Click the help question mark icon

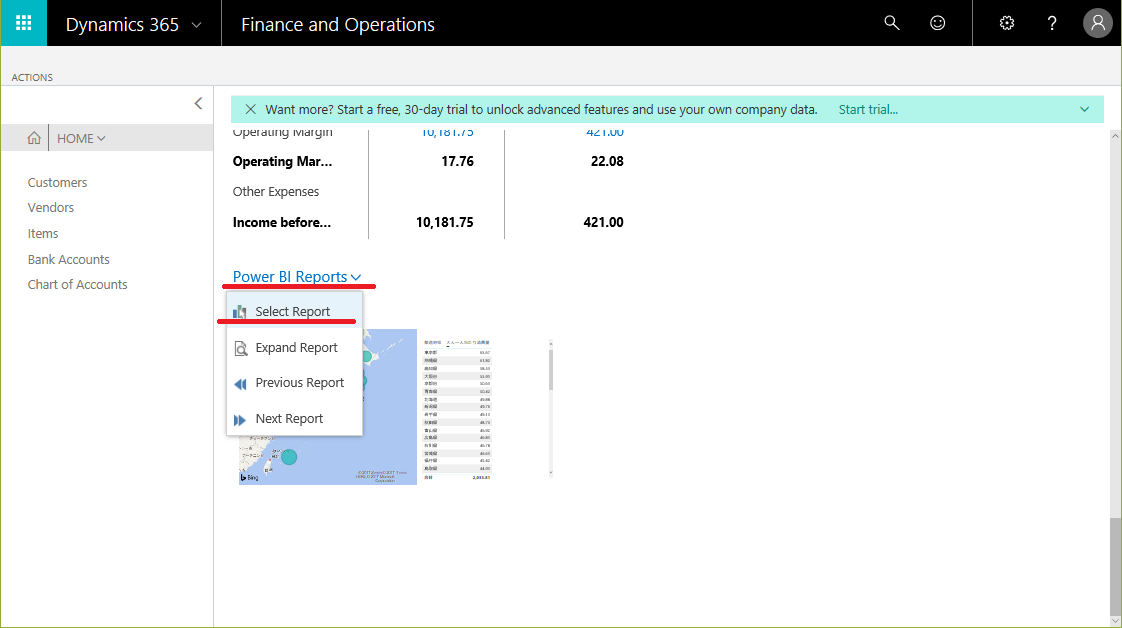click(x=1052, y=24)
